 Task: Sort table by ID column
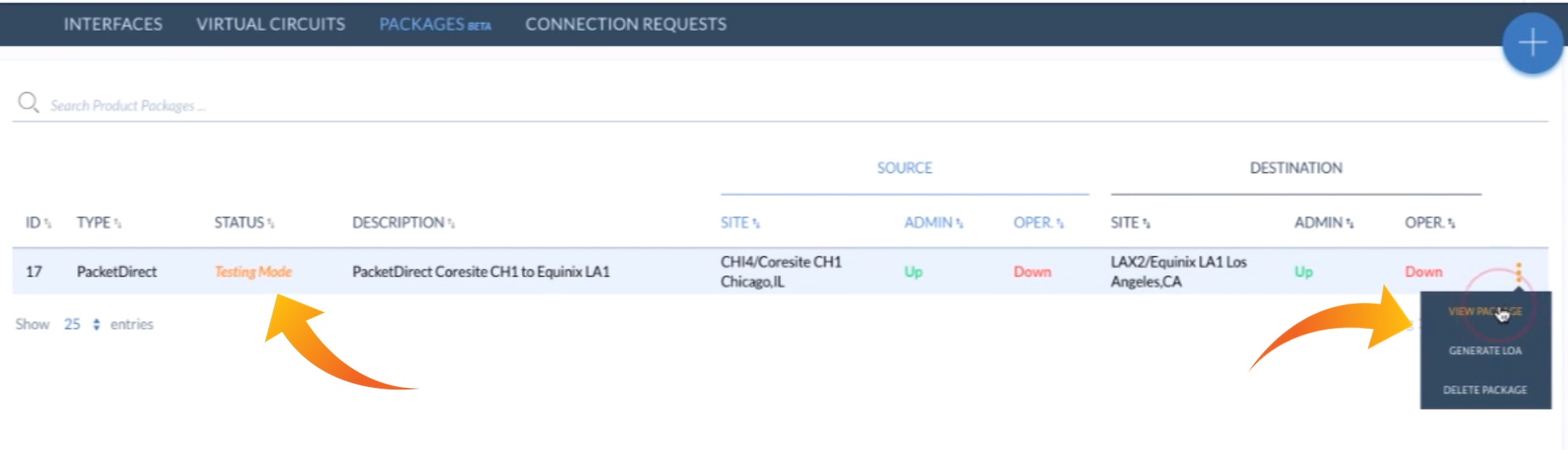[x=37, y=223]
